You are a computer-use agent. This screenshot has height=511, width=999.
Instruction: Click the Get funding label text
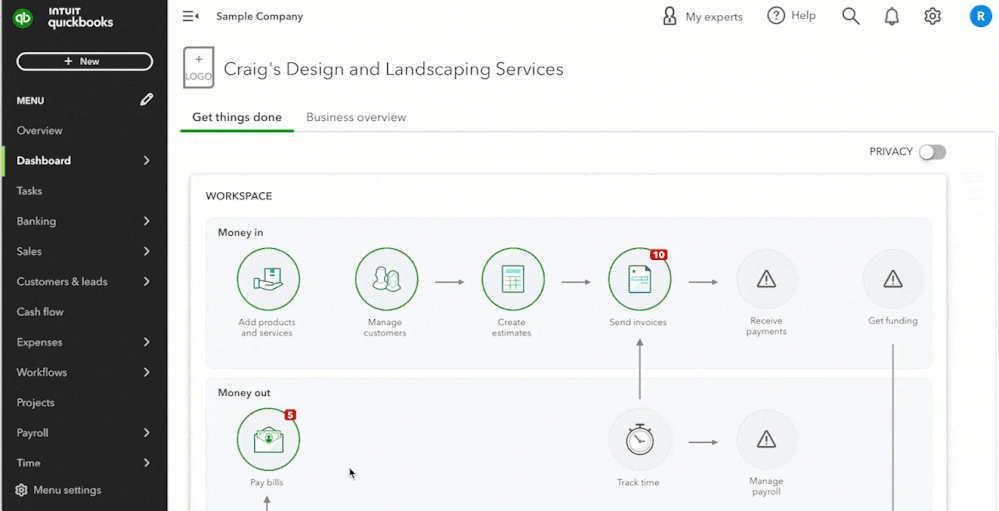click(893, 320)
